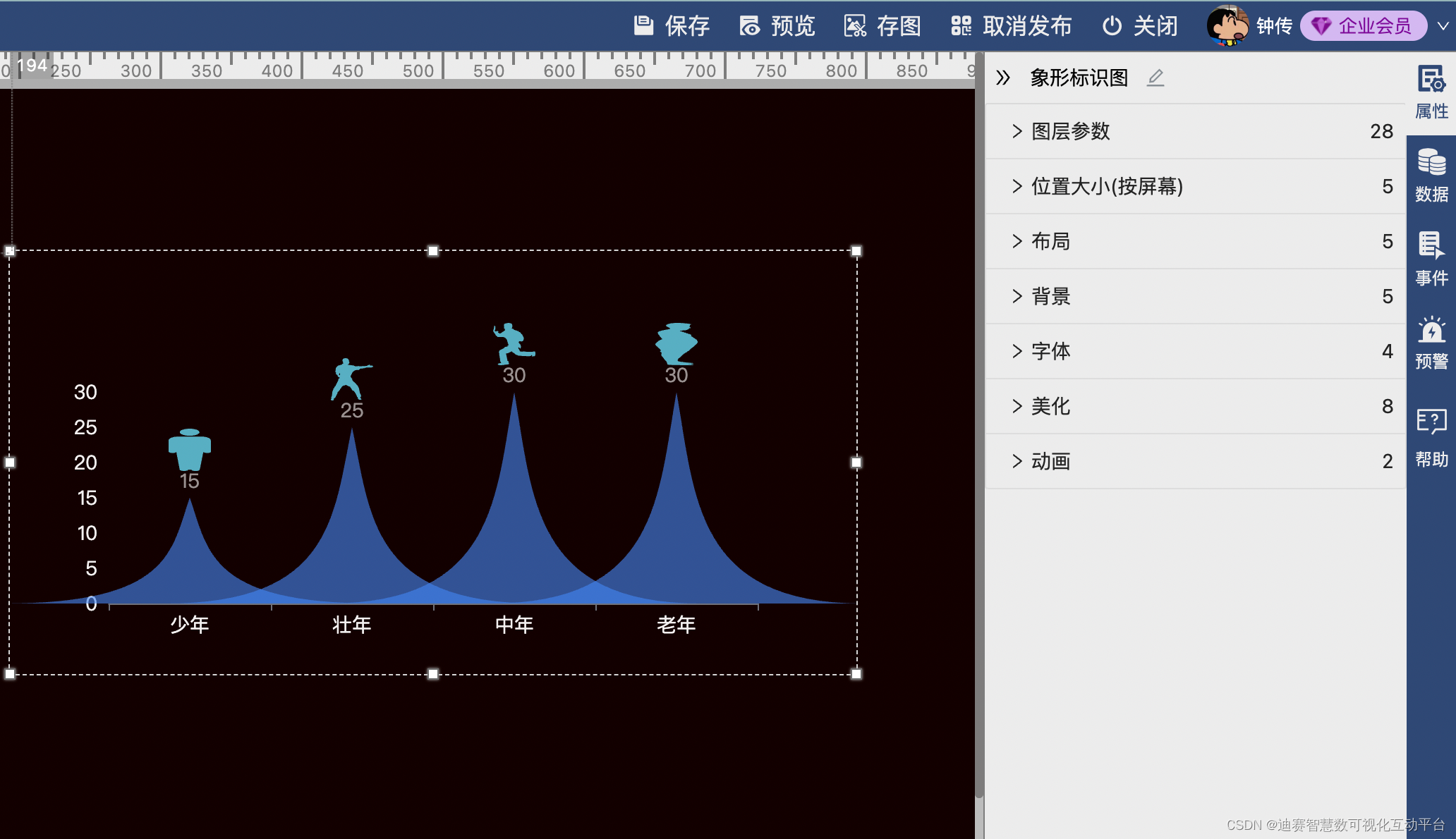1456x839 pixels.
Task: Click the 预览 preview button label
Action: [793, 26]
